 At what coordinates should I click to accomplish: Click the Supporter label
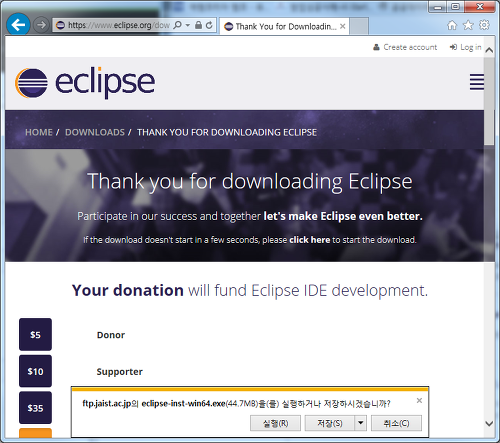[120, 372]
